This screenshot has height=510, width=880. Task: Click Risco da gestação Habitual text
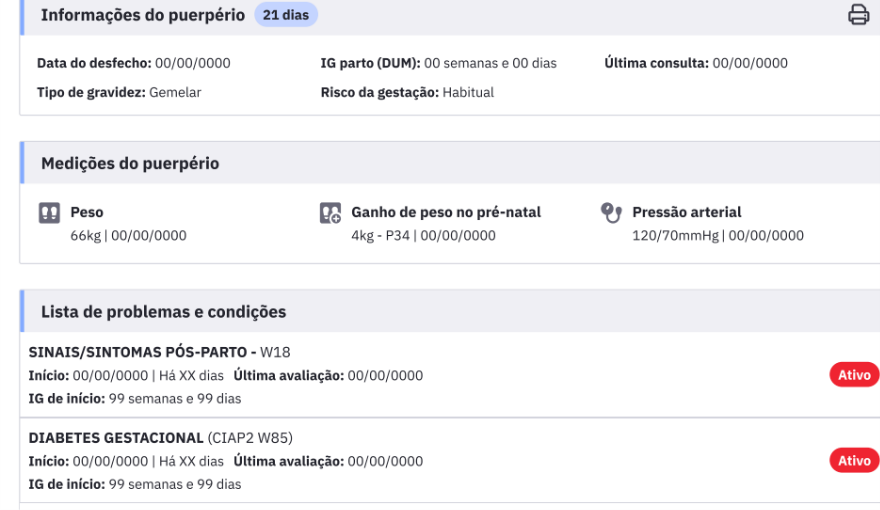click(407, 93)
